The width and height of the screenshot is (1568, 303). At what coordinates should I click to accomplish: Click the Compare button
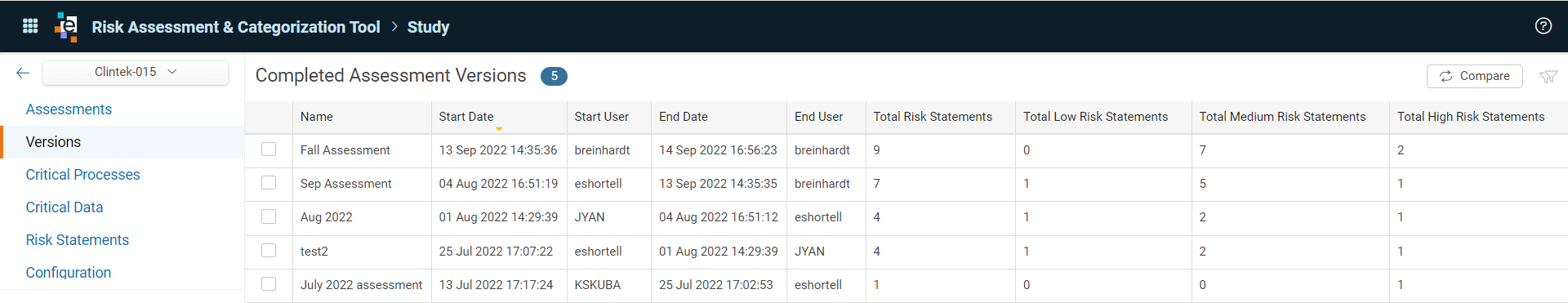click(1474, 76)
